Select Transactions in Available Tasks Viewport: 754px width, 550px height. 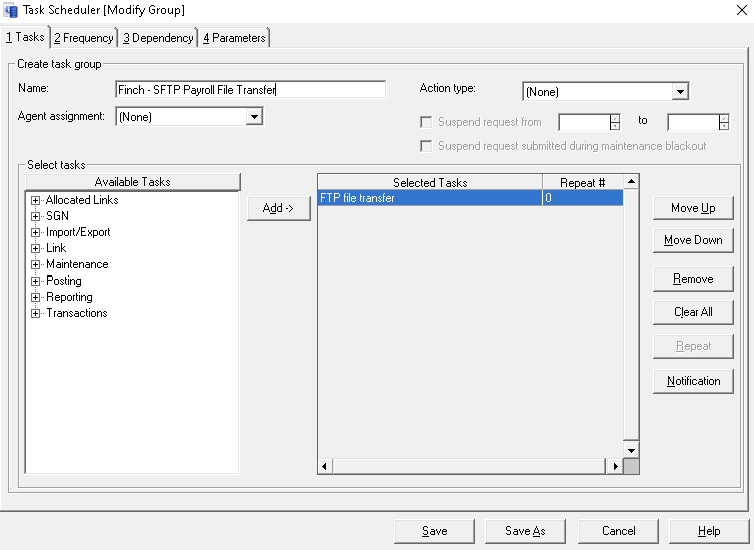point(76,313)
